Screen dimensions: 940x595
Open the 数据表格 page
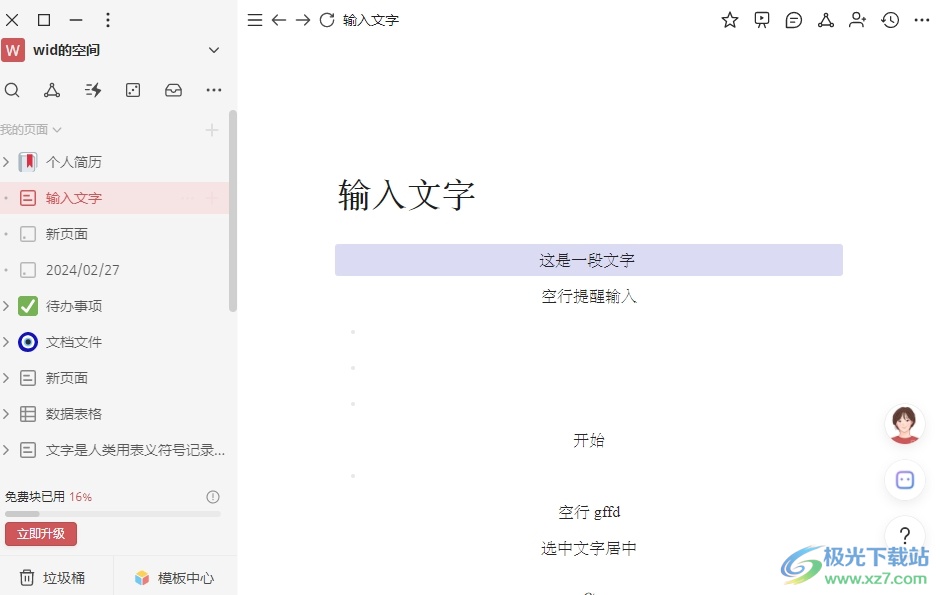pos(74,414)
